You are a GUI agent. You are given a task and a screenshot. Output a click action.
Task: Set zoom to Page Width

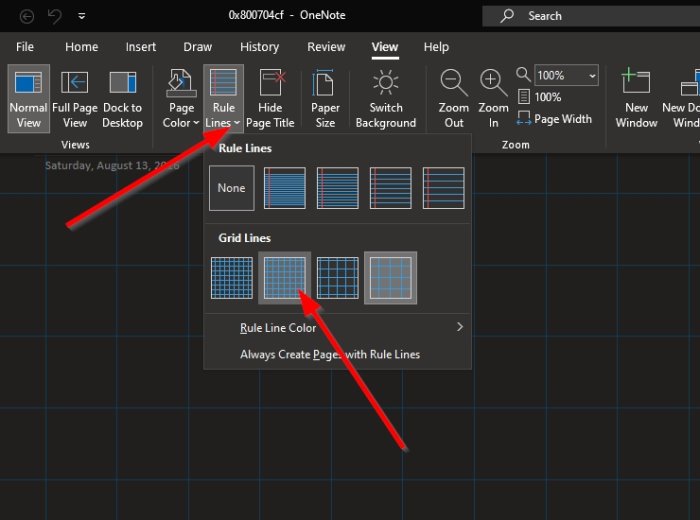coord(555,118)
